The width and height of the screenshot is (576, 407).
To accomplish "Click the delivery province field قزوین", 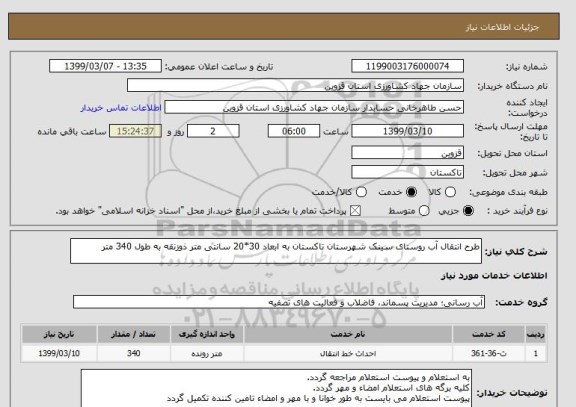I will click(407, 153).
